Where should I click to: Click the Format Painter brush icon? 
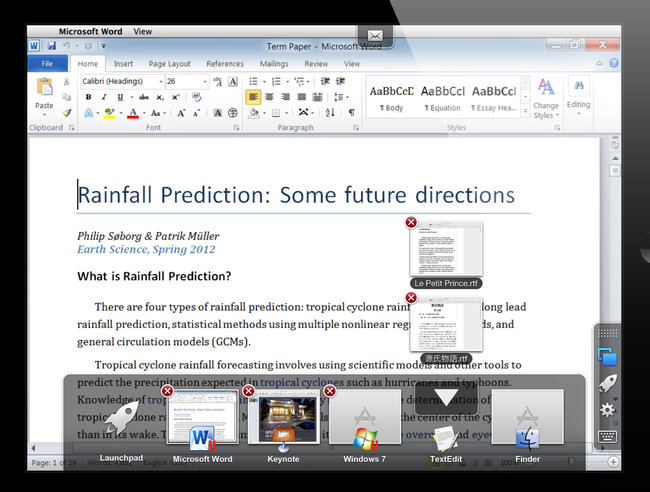coord(66,112)
